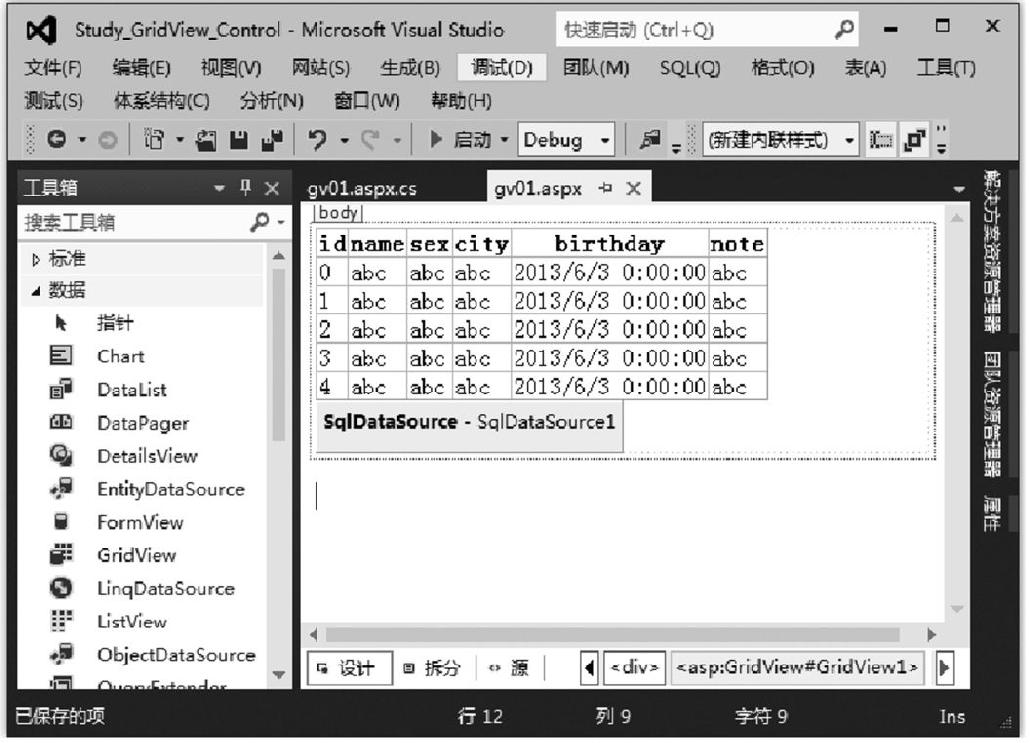Click the navigate backward toolbar icon
This screenshot has width=1030, height=743.
[57, 140]
